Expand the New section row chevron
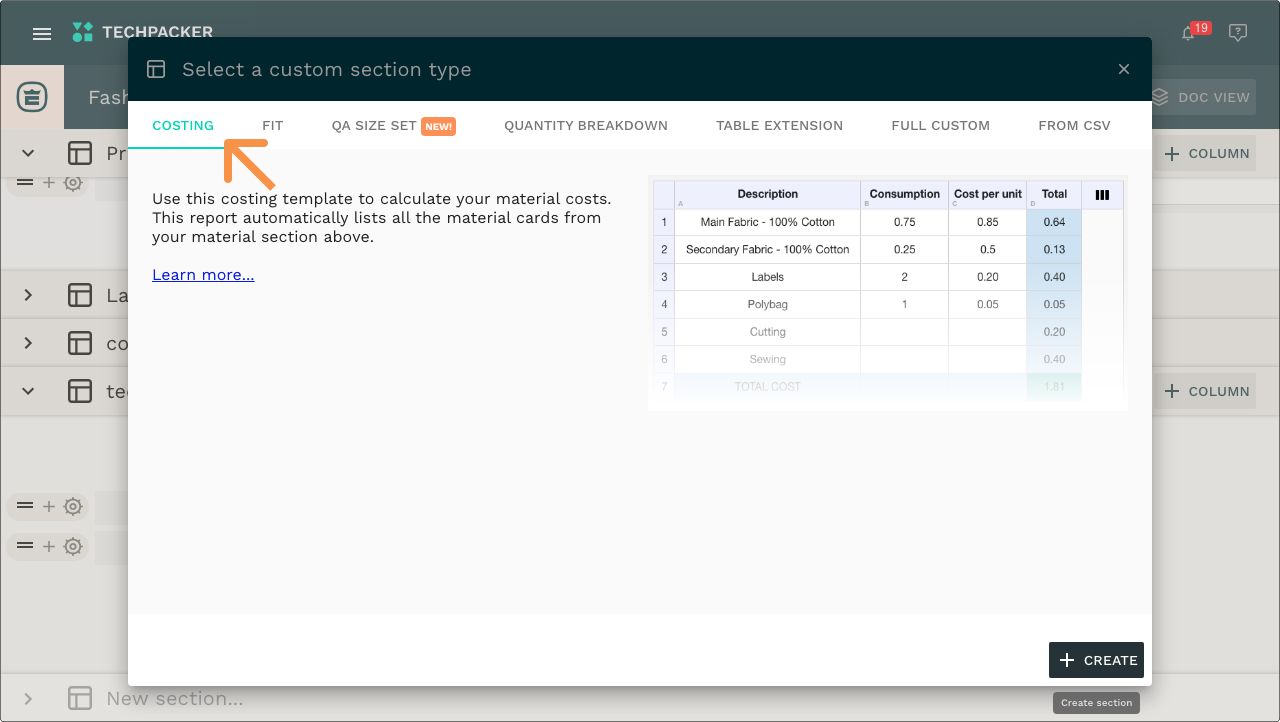 tap(28, 698)
